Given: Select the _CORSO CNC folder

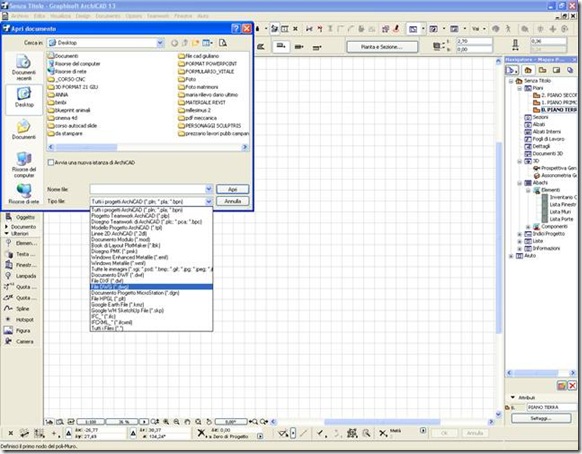Looking at the screenshot, I should (66, 79).
